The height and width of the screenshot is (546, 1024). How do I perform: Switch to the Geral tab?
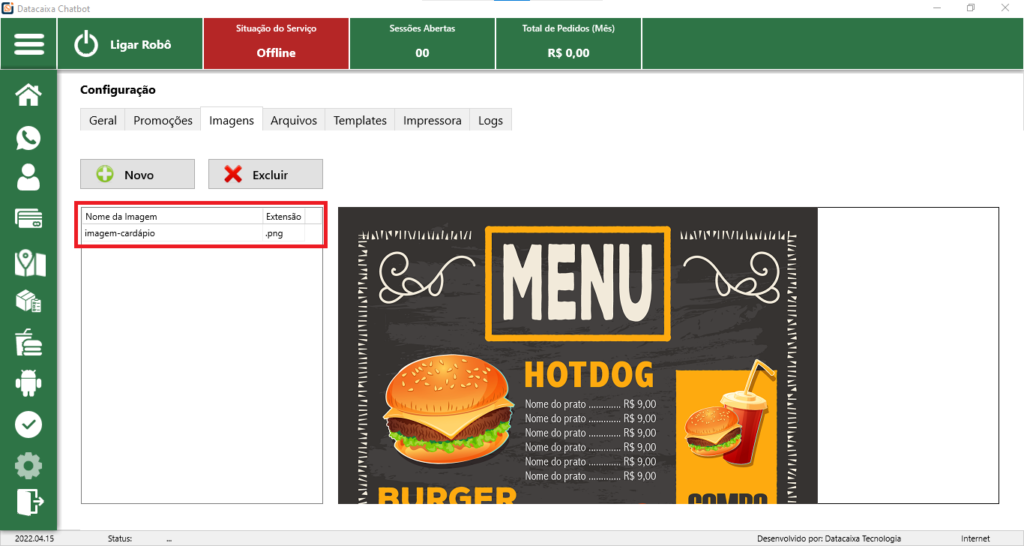(102, 120)
